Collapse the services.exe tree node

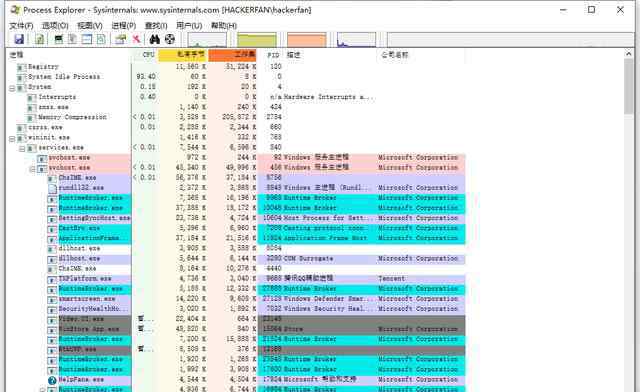pyautogui.click(x=22, y=148)
